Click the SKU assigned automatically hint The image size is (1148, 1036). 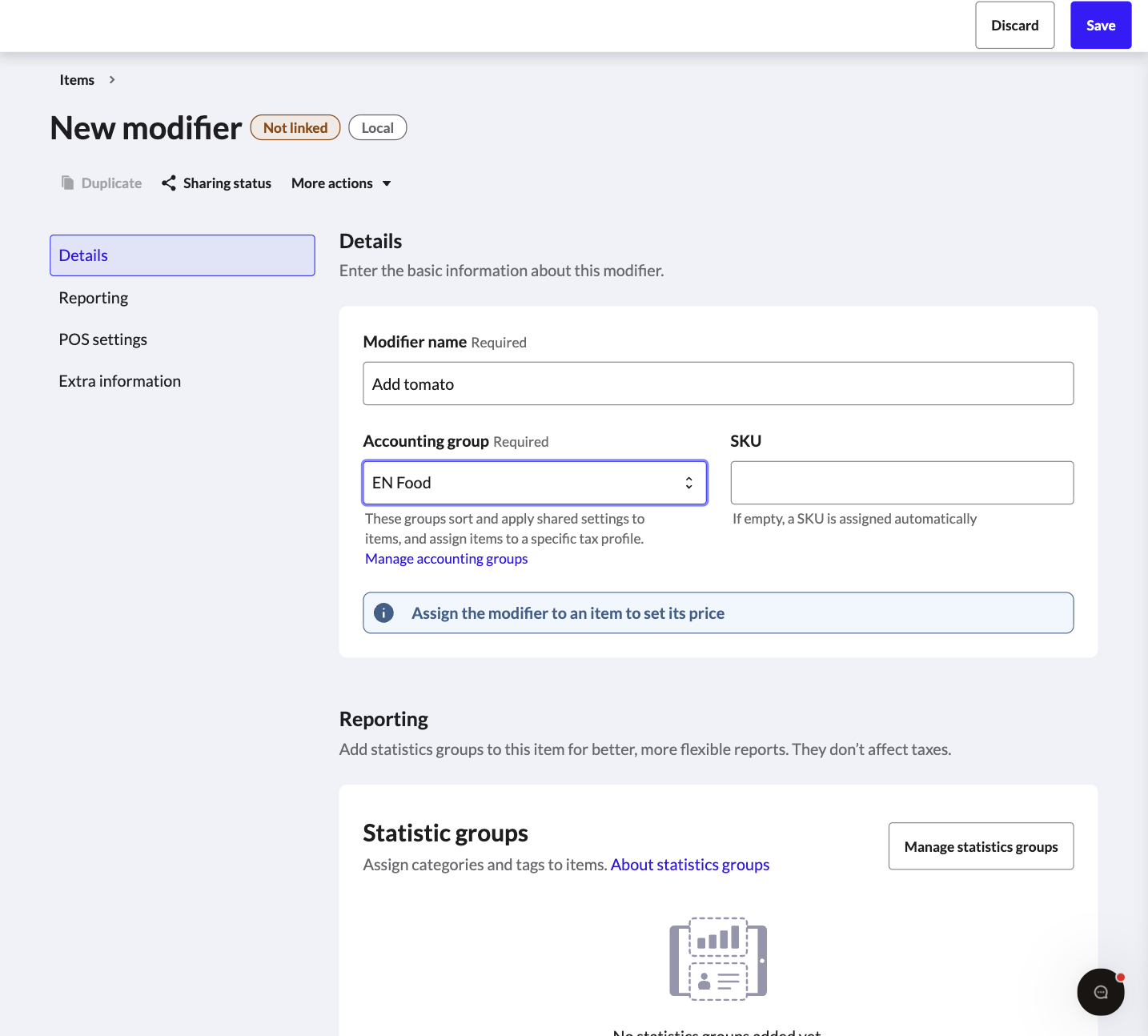pyautogui.click(x=855, y=519)
